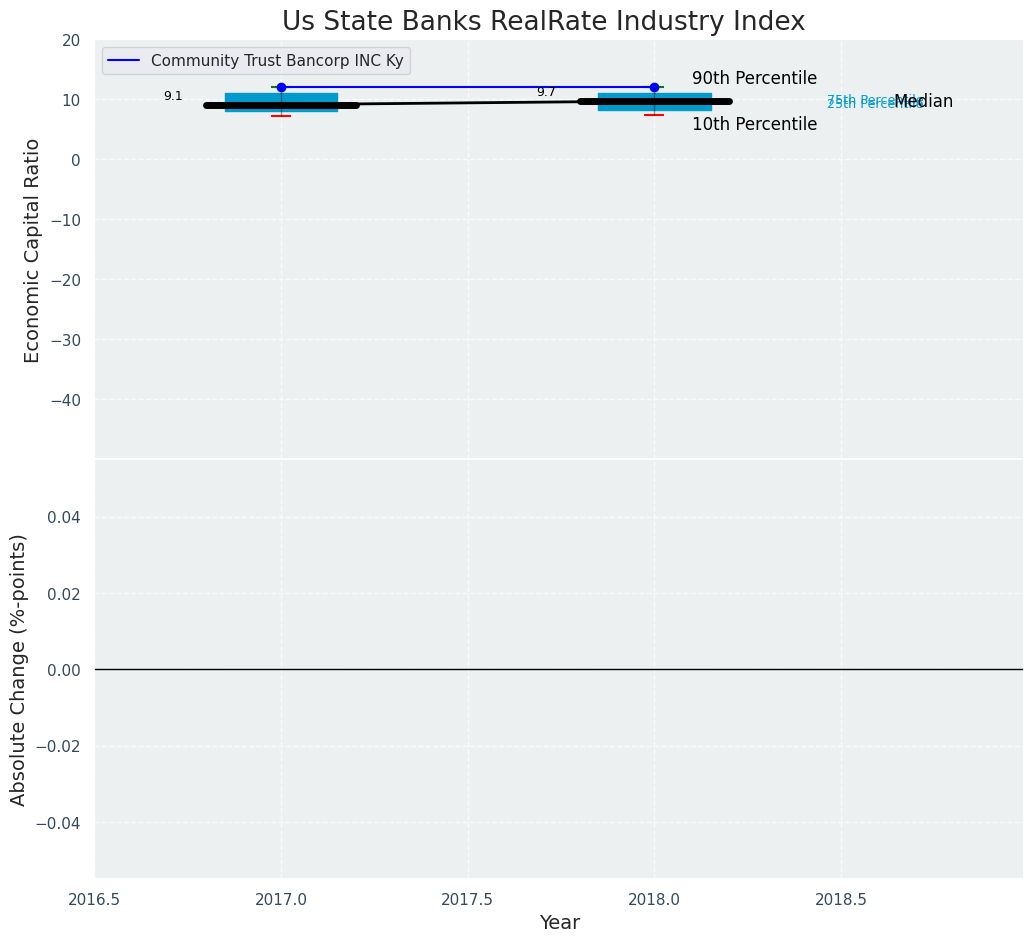Click the 9.7 median value label
Screen dimensions: 1034x942
click(x=546, y=92)
